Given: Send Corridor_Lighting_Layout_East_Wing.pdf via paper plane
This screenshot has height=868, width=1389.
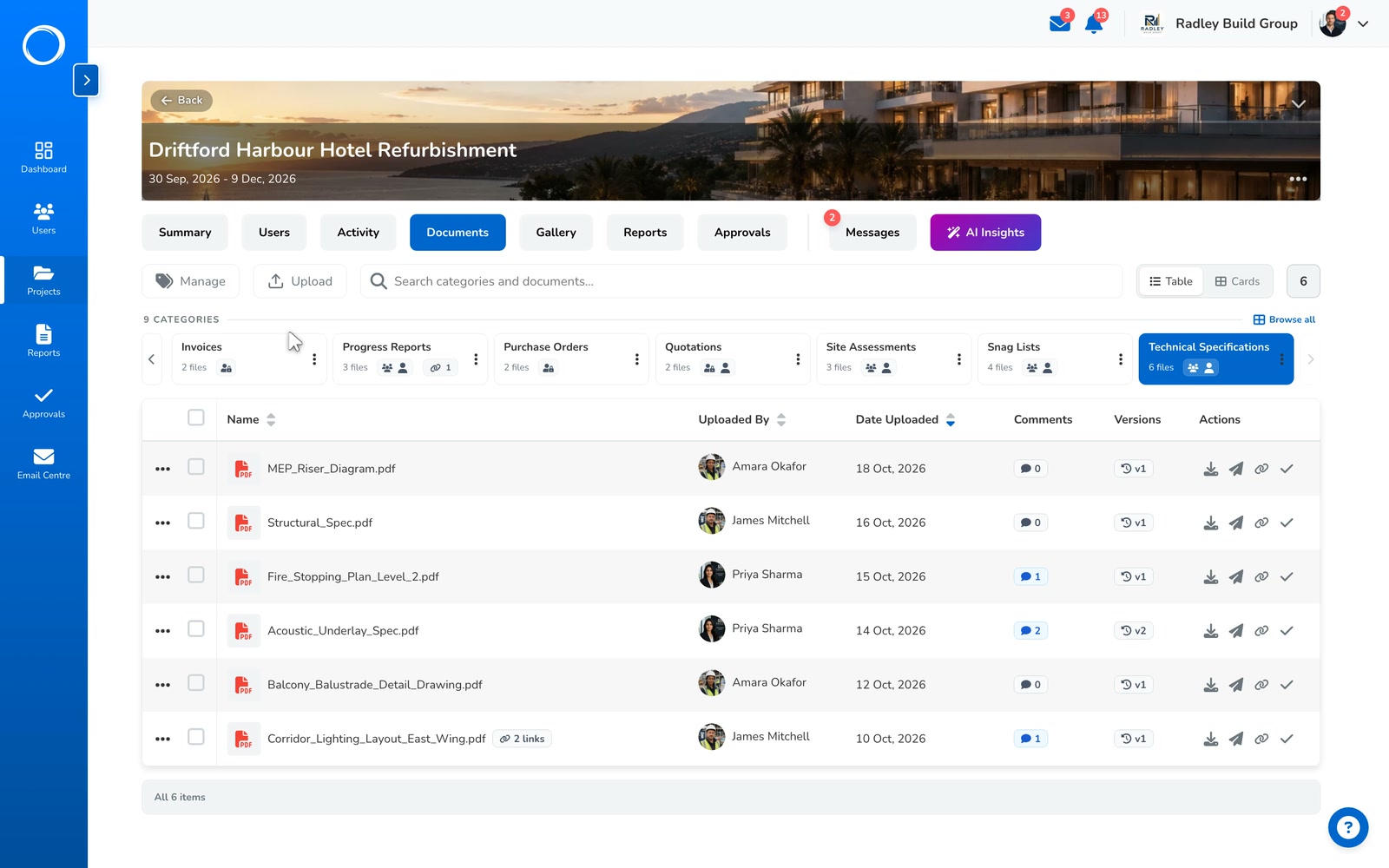Looking at the screenshot, I should [1236, 739].
